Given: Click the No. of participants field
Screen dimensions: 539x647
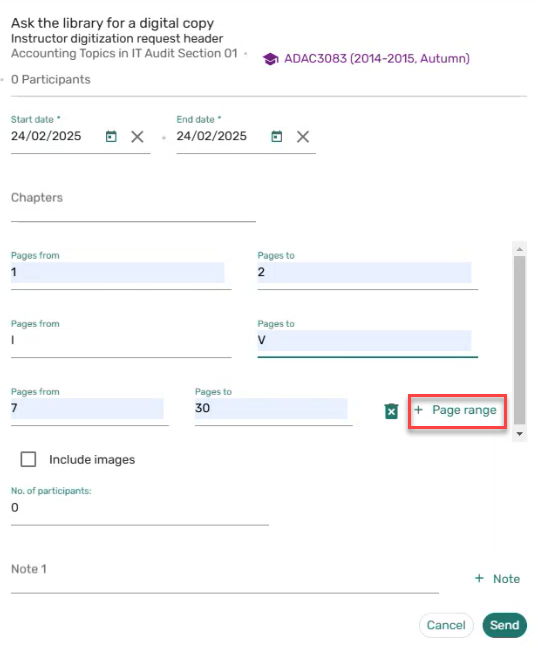Looking at the screenshot, I should coord(140,508).
